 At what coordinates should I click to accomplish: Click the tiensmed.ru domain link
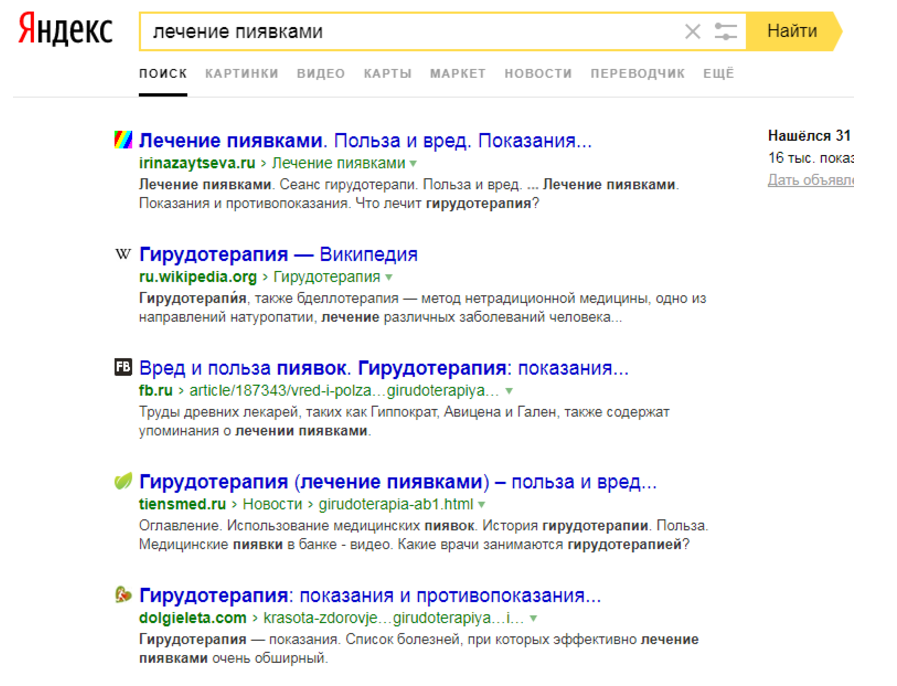(x=182, y=504)
